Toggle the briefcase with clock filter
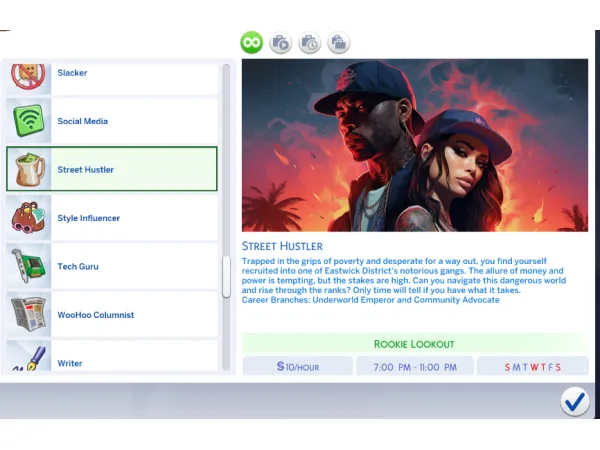Image resolution: width=600 pixels, height=450 pixels. 310,43
